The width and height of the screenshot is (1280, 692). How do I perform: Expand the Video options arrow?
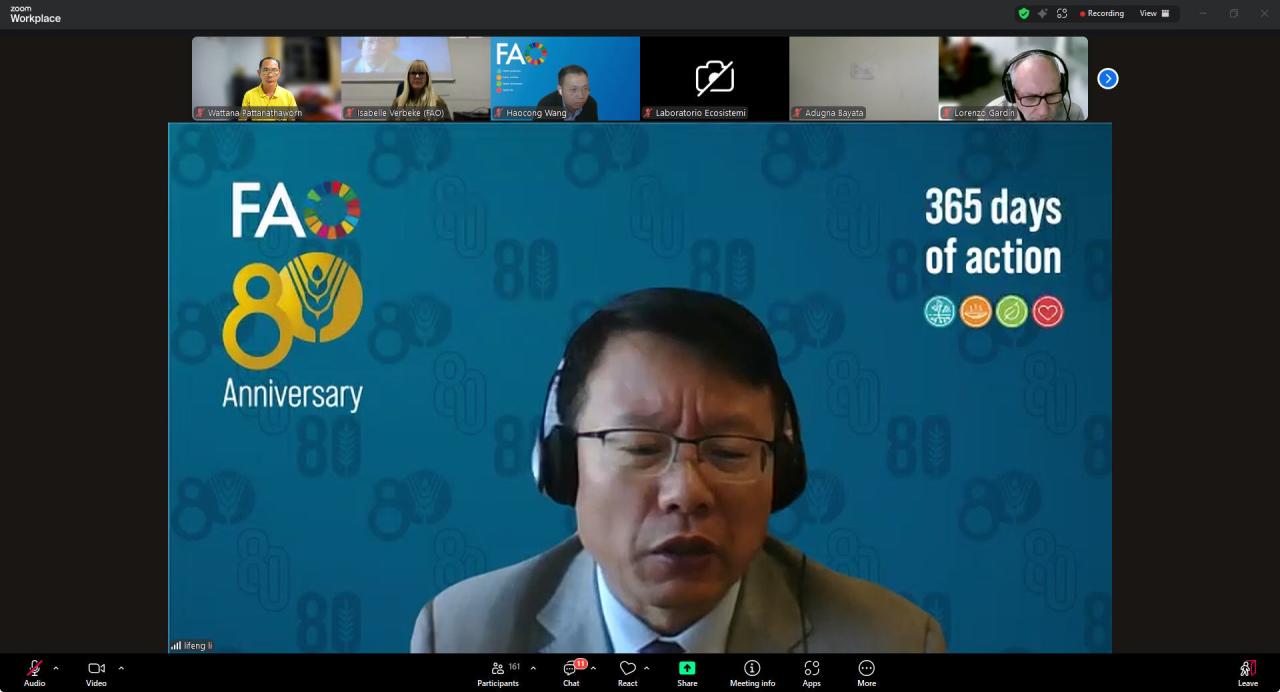[121, 668]
